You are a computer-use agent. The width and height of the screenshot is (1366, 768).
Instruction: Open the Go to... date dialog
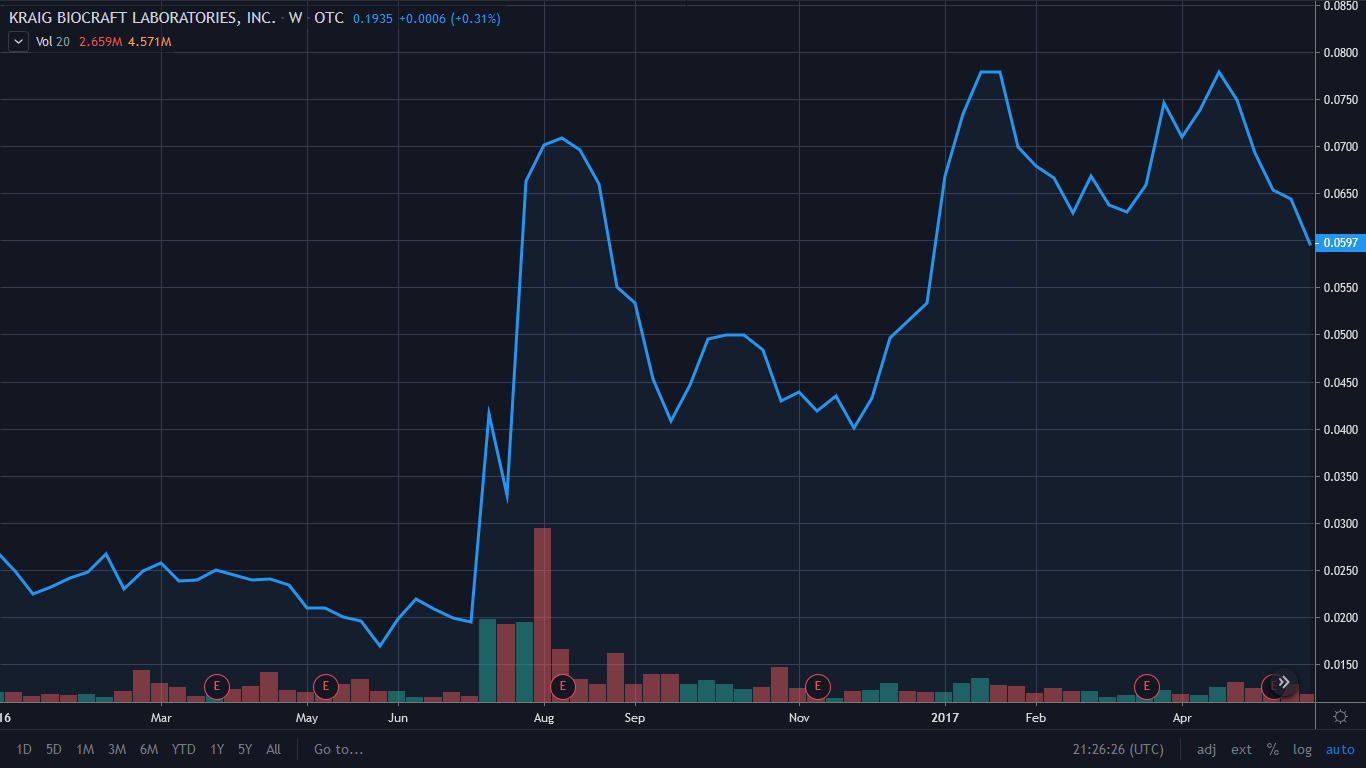coord(339,749)
